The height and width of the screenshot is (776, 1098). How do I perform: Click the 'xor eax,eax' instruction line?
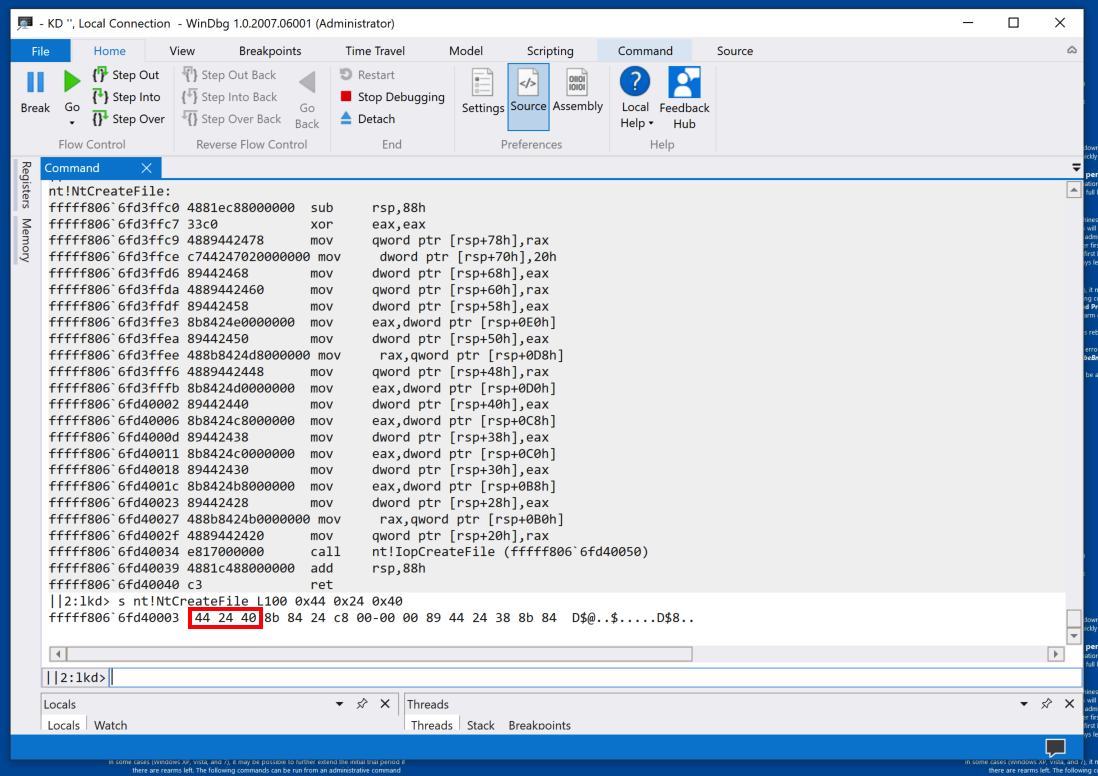(x=237, y=224)
